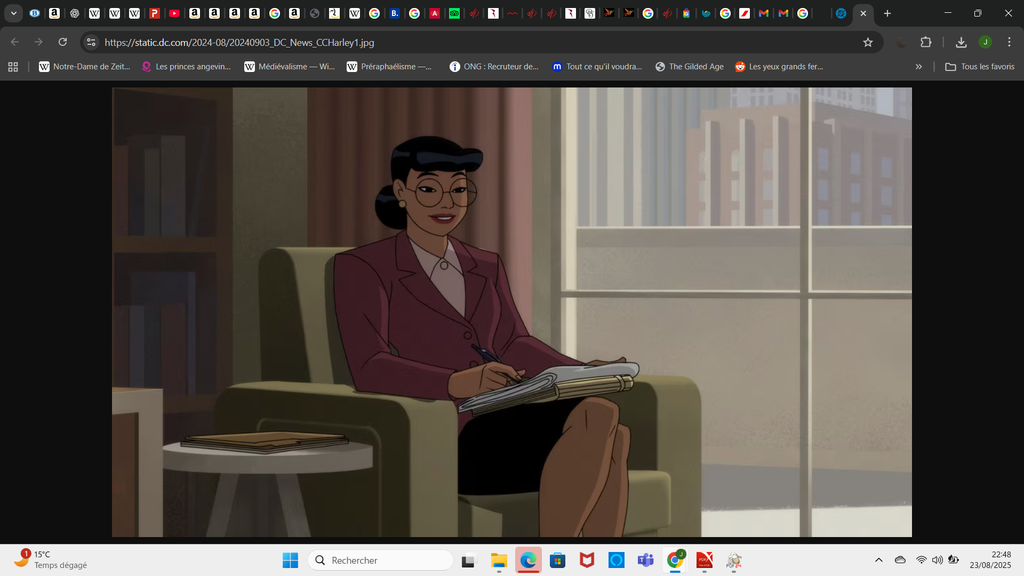Screen dimensions: 1024x576
Task: Bookmark this page with the star icon
Action: (868, 42)
